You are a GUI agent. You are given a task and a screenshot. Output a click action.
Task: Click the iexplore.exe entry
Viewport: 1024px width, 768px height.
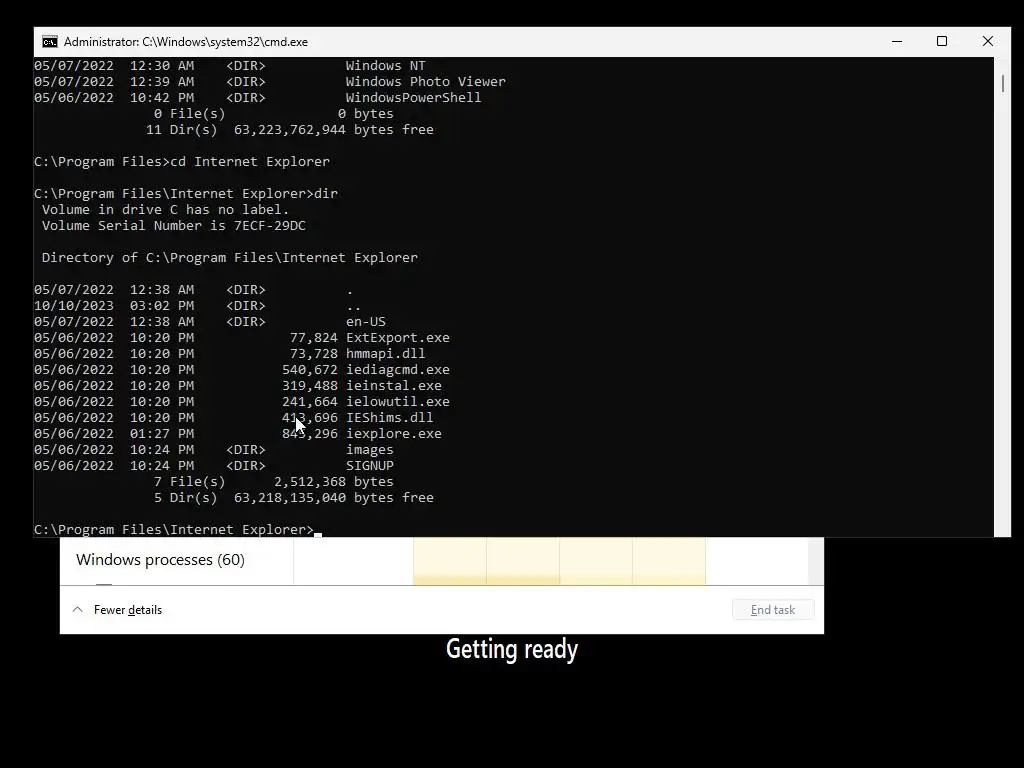[x=394, y=434]
